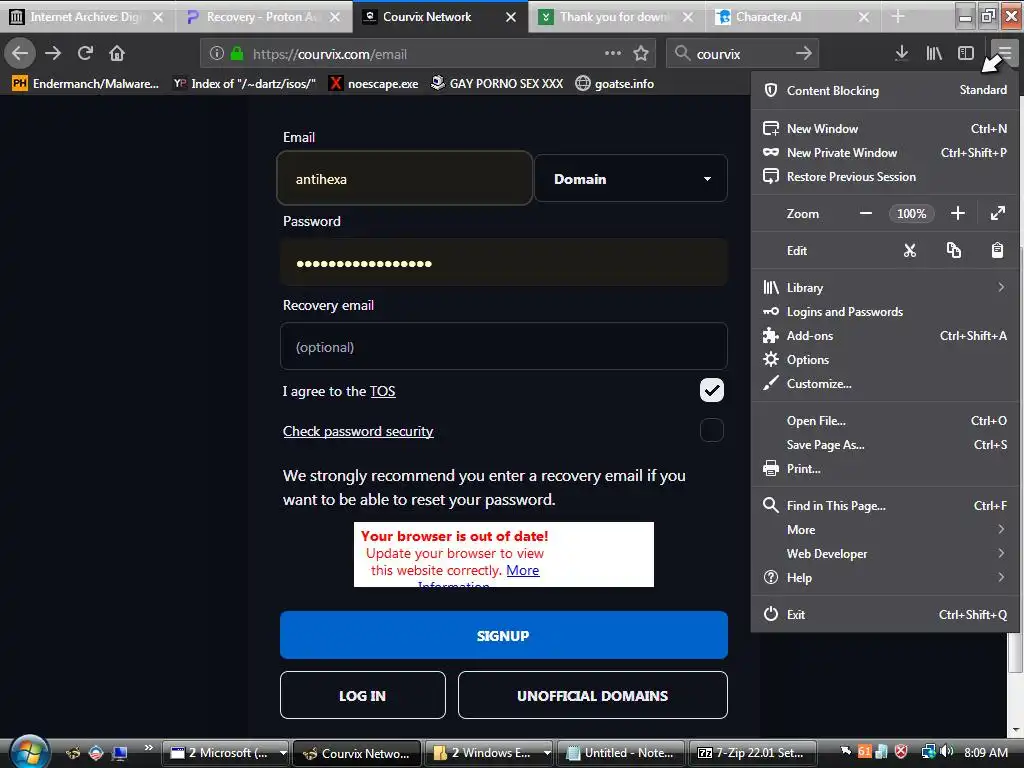Open the TOS link
Image resolution: width=1024 pixels, height=768 pixels.
tap(383, 391)
